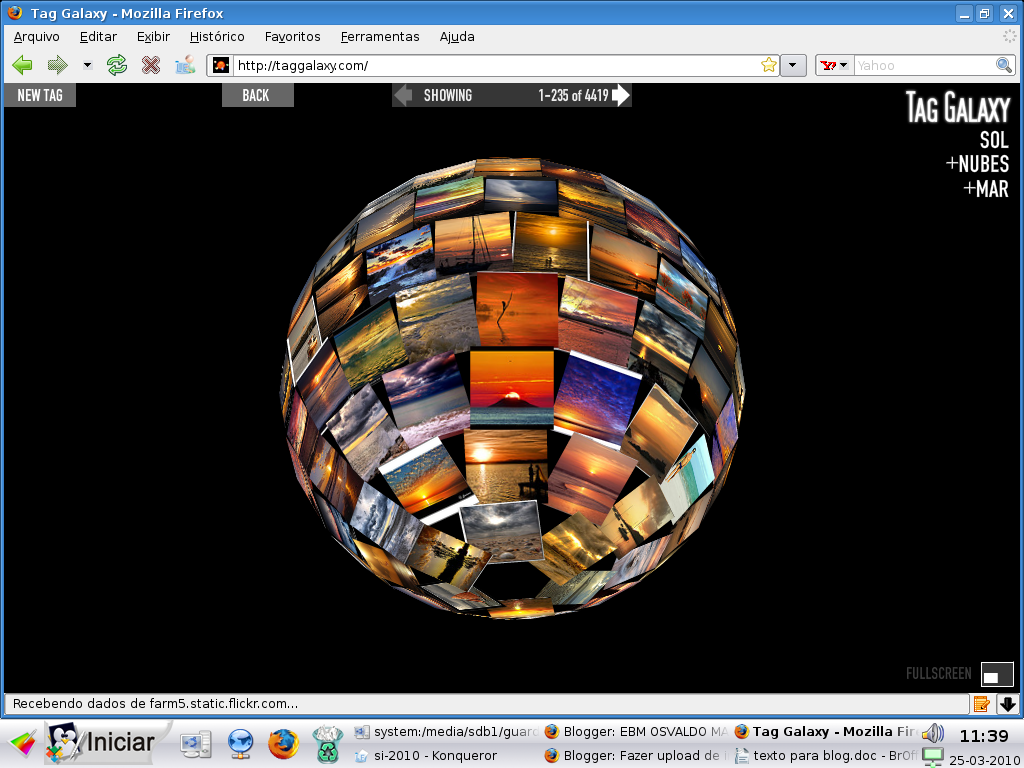The height and width of the screenshot is (768, 1024).
Task: Go forward with the green arrow button
Action: [57, 65]
